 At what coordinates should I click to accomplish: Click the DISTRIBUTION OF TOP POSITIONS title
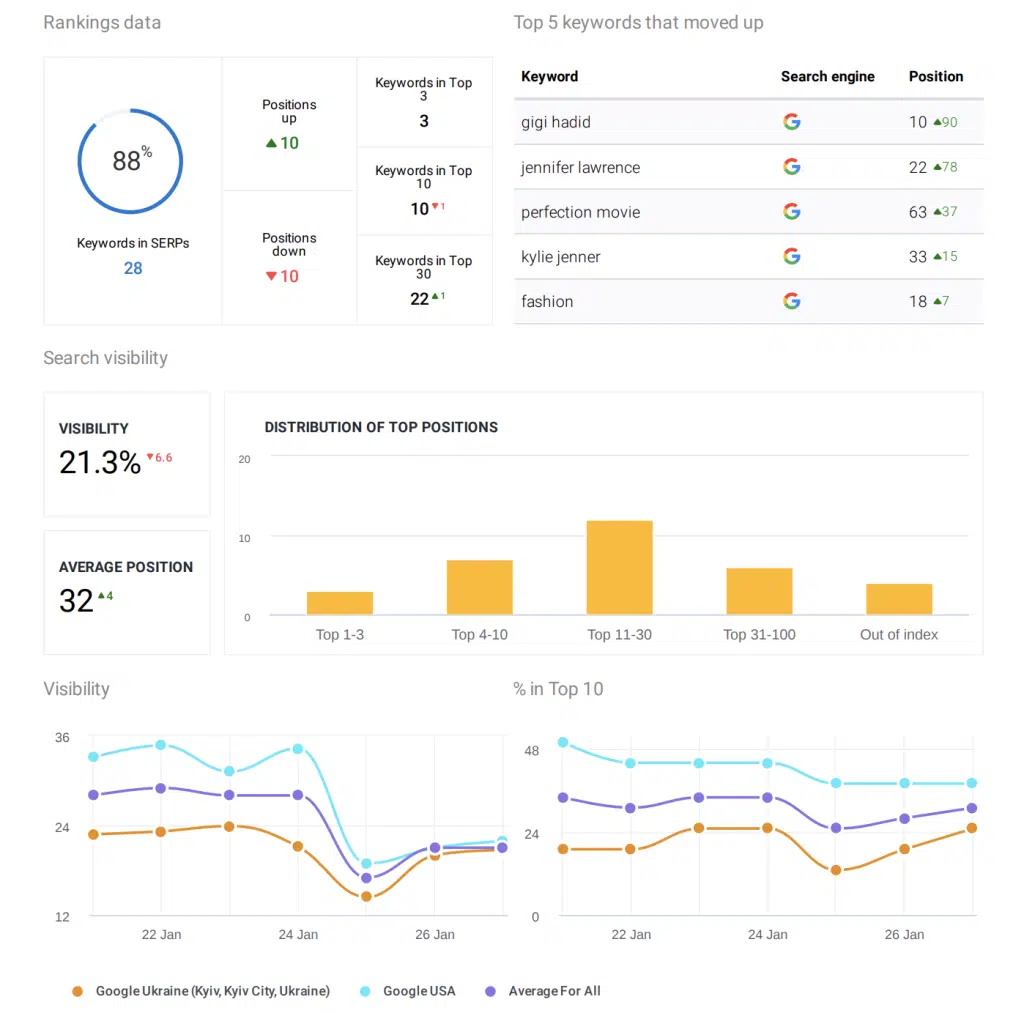(381, 427)
